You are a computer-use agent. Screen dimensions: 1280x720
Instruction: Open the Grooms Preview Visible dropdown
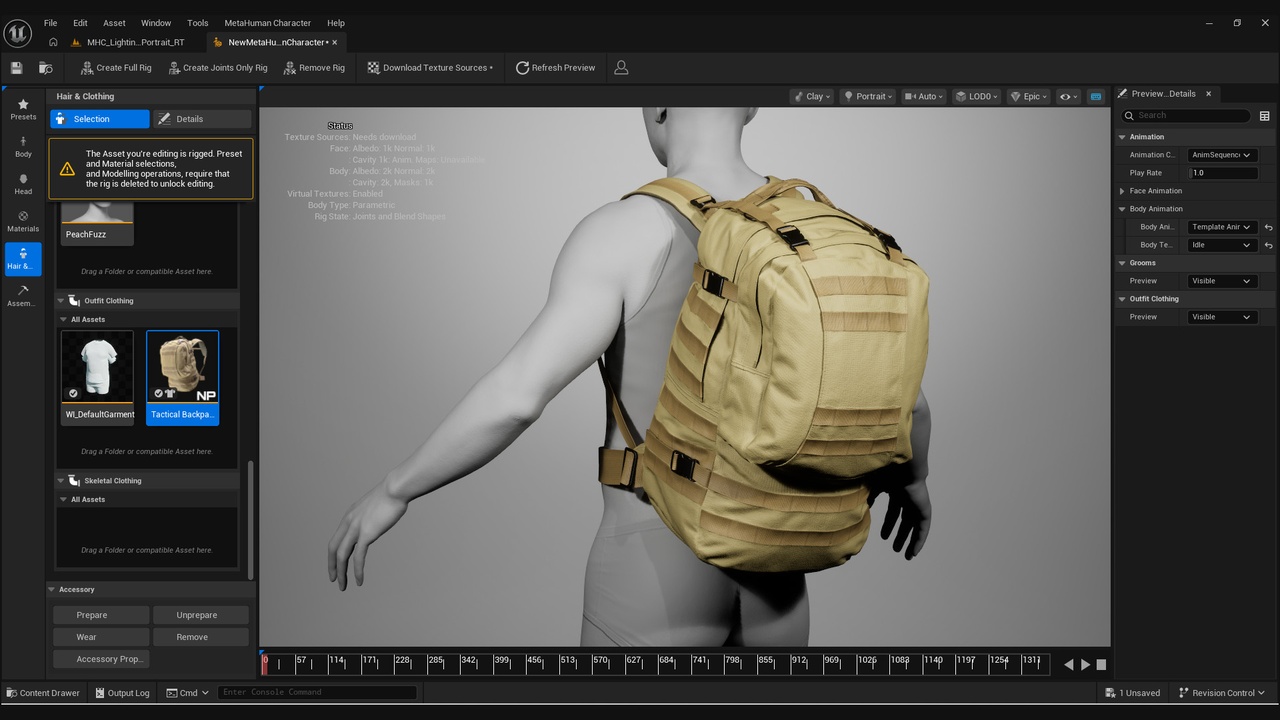[1222, 281]
